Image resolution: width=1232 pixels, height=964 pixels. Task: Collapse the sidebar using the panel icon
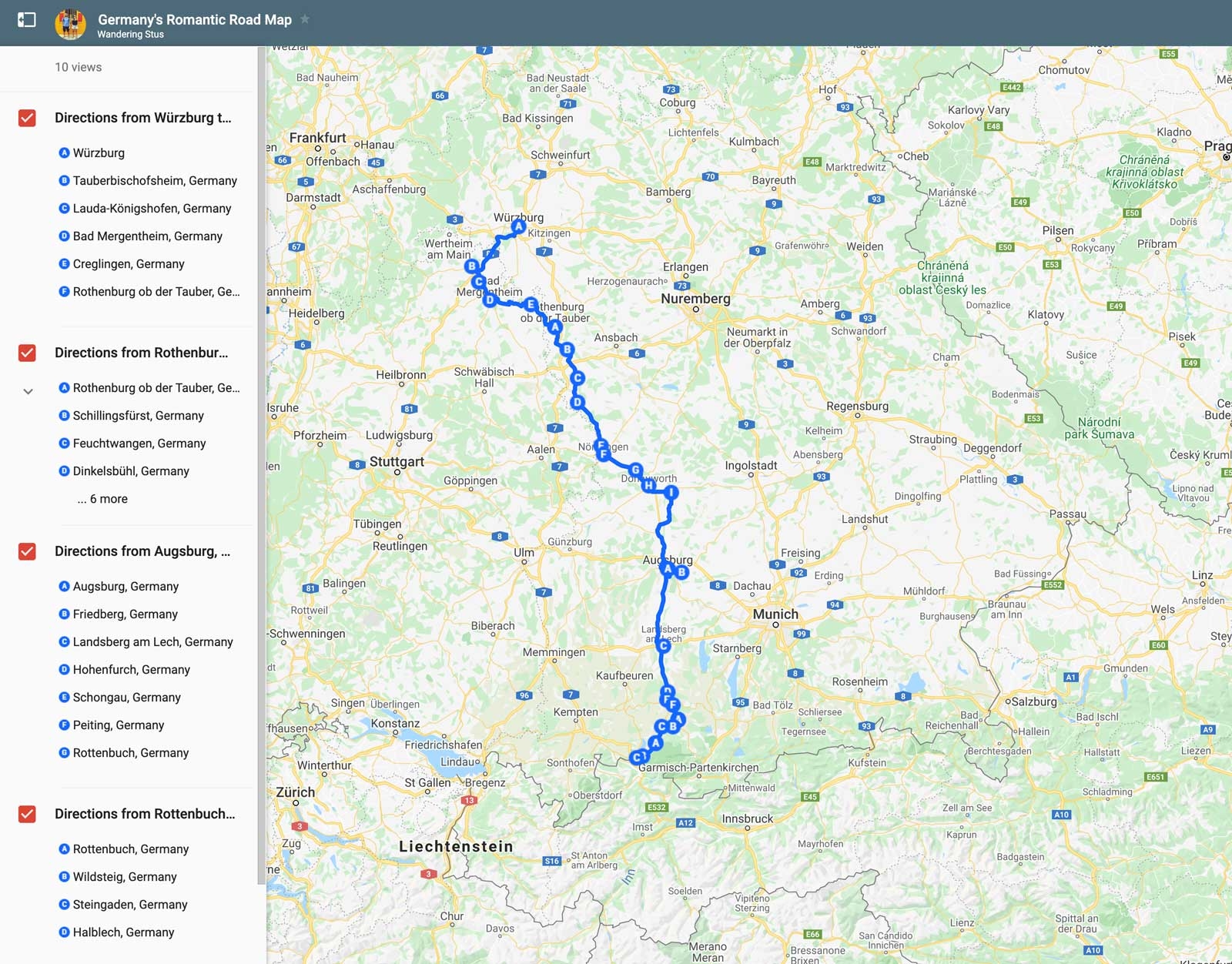pos(28,21)
